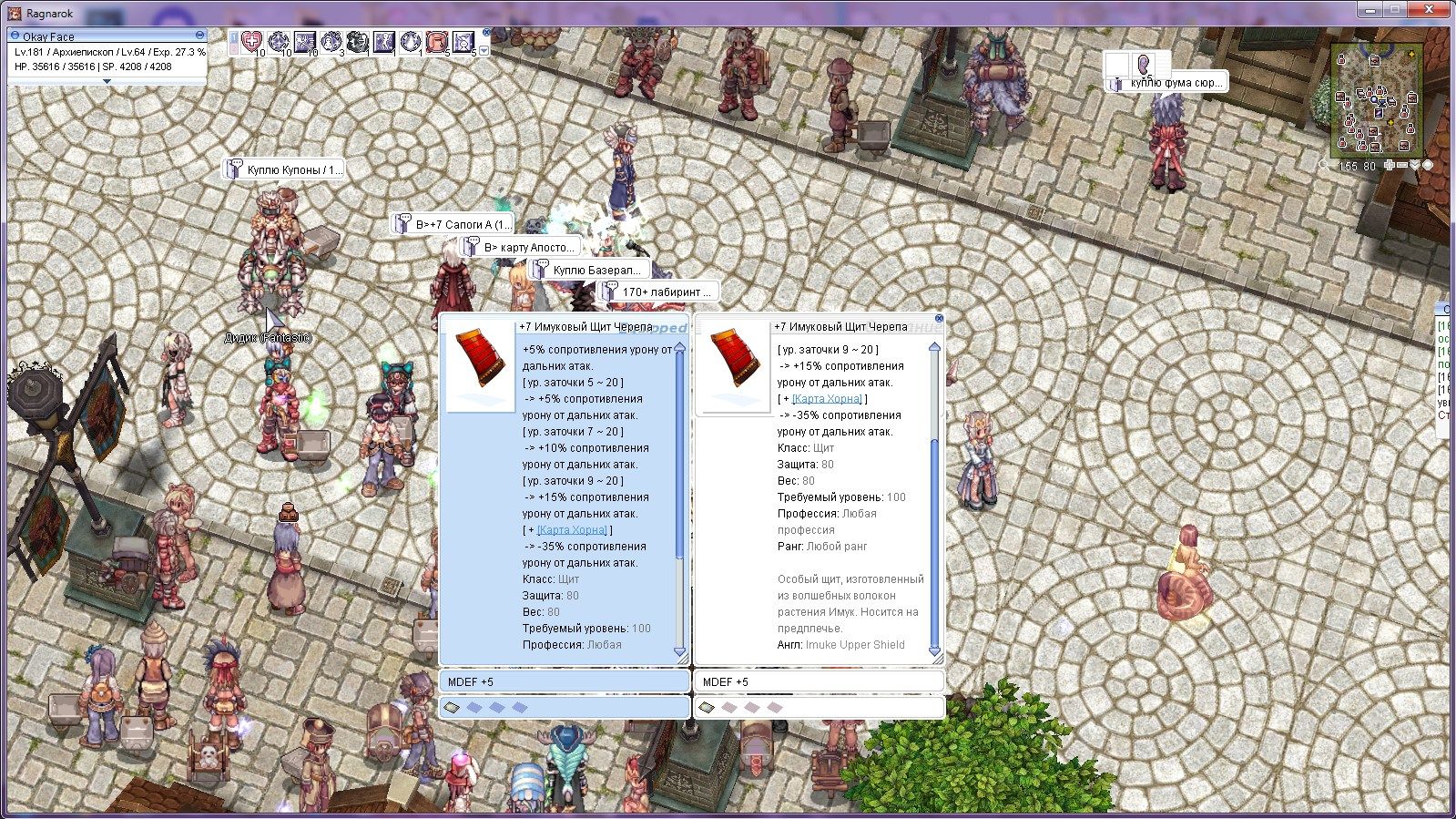Image resolution: width=1456 pixels, height=819 pixels.
Task: Activate the second hotbar skill beside Heal
Action: click(x=279, y=41)
